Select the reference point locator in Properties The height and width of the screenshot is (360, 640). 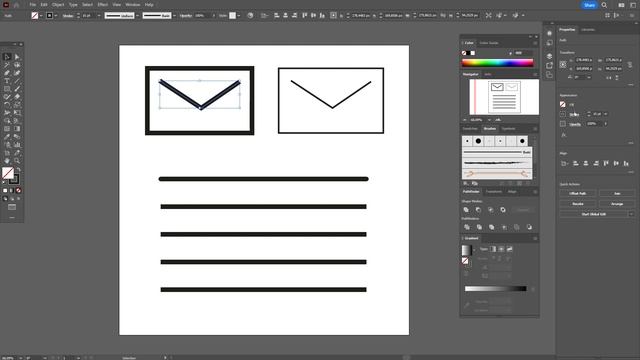click(x=563, y=64)
